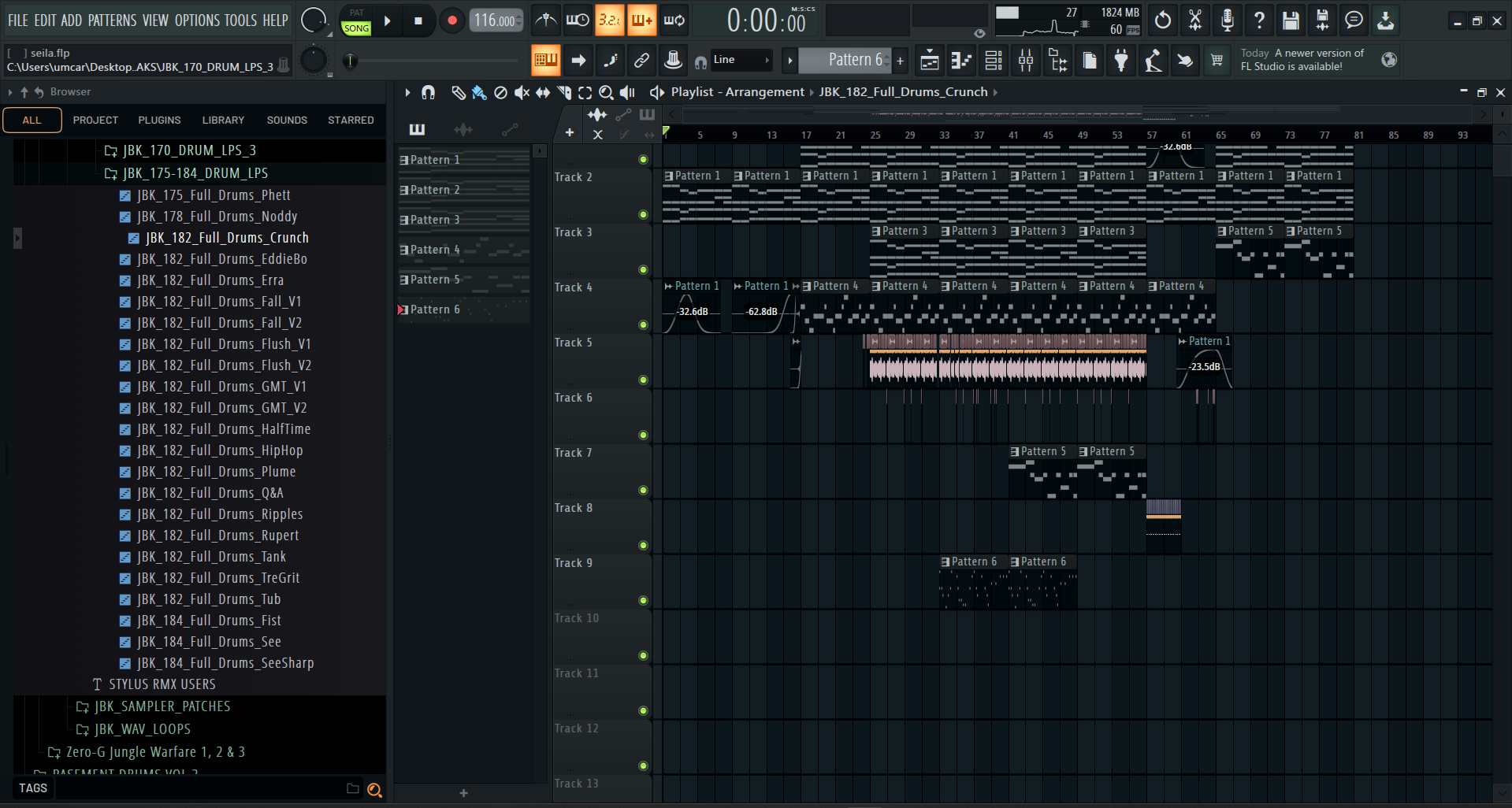Click the browser search magnifier icon
The height and width of the screenshot is (808, 1512).
click(375, 790)
